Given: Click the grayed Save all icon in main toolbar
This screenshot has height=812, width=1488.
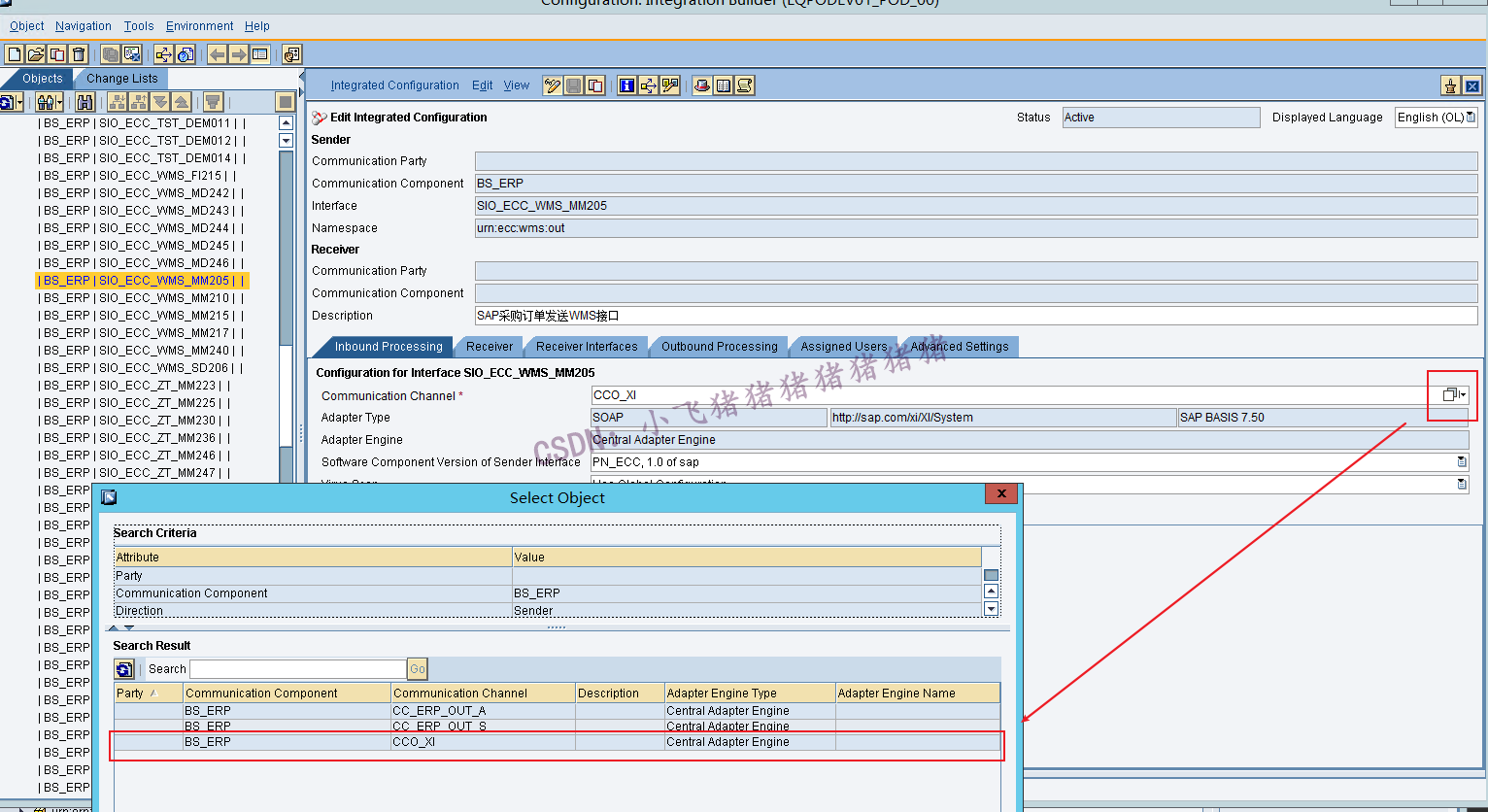Looking at the screenshot, I should tap(111, 54).
